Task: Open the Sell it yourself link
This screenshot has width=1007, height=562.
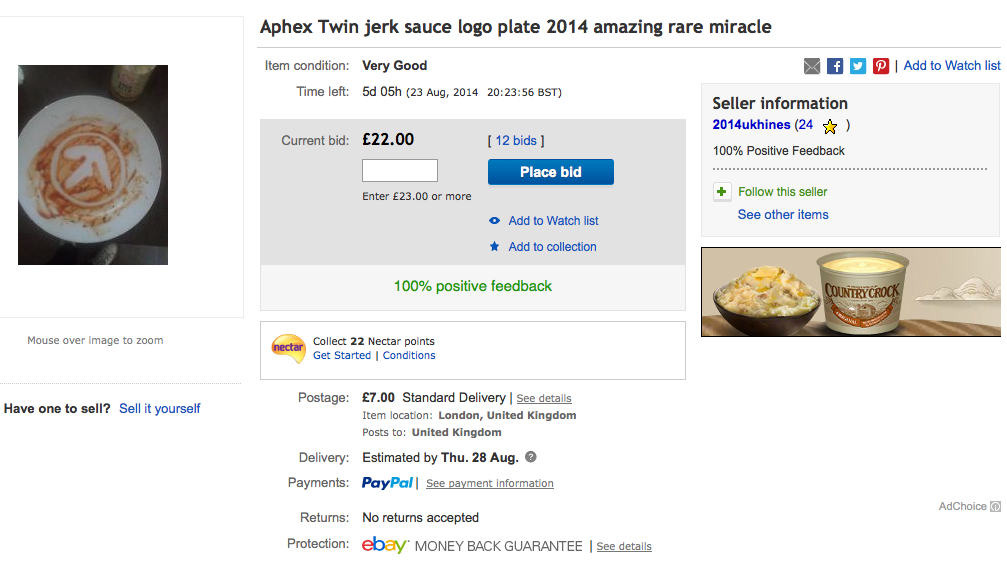Action: pos(160,408)
